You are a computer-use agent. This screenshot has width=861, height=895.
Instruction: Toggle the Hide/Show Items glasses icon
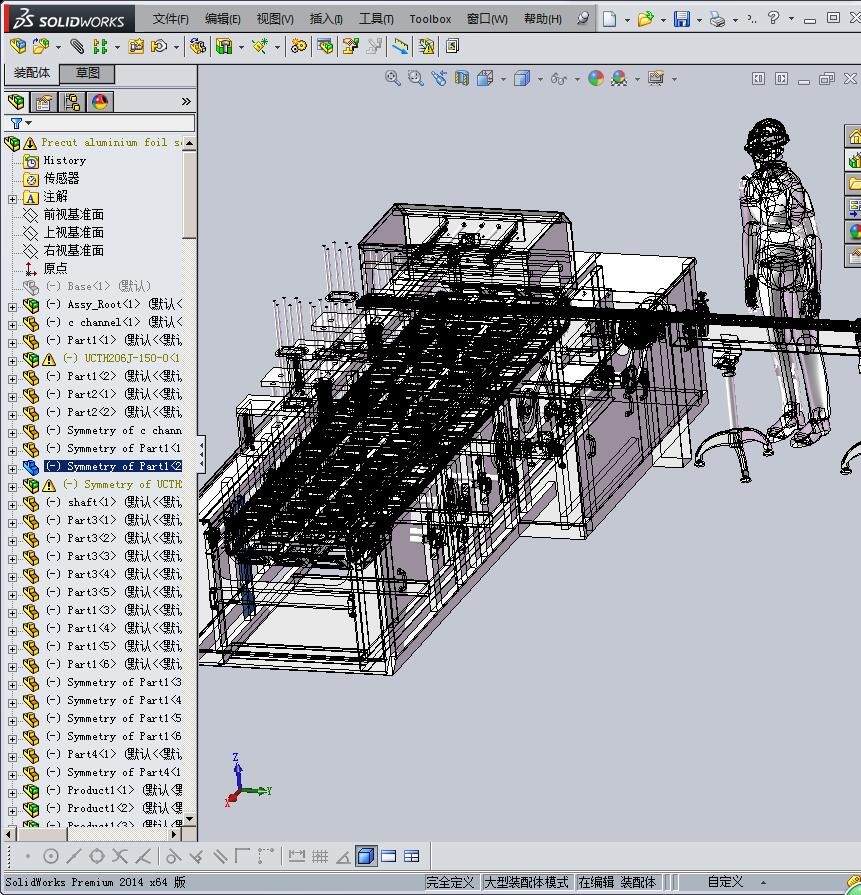[559, 78]
